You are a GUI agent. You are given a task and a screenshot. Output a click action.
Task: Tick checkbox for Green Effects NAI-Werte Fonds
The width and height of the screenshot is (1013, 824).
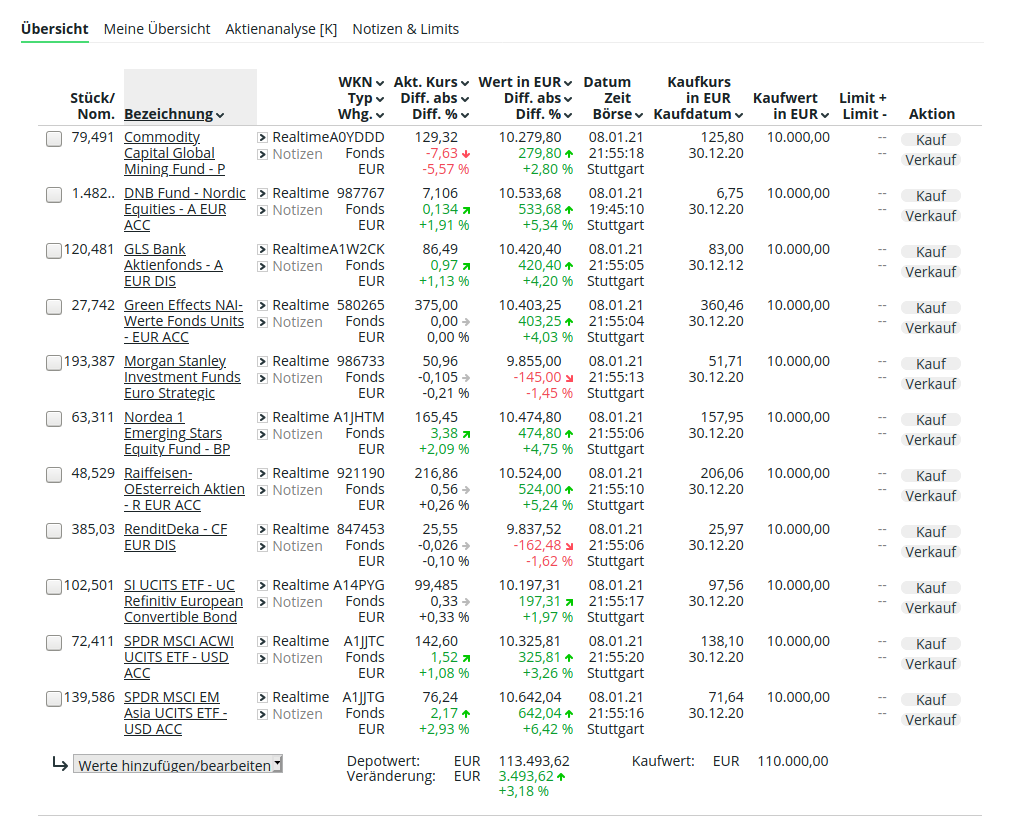click(x=54, y=307)
